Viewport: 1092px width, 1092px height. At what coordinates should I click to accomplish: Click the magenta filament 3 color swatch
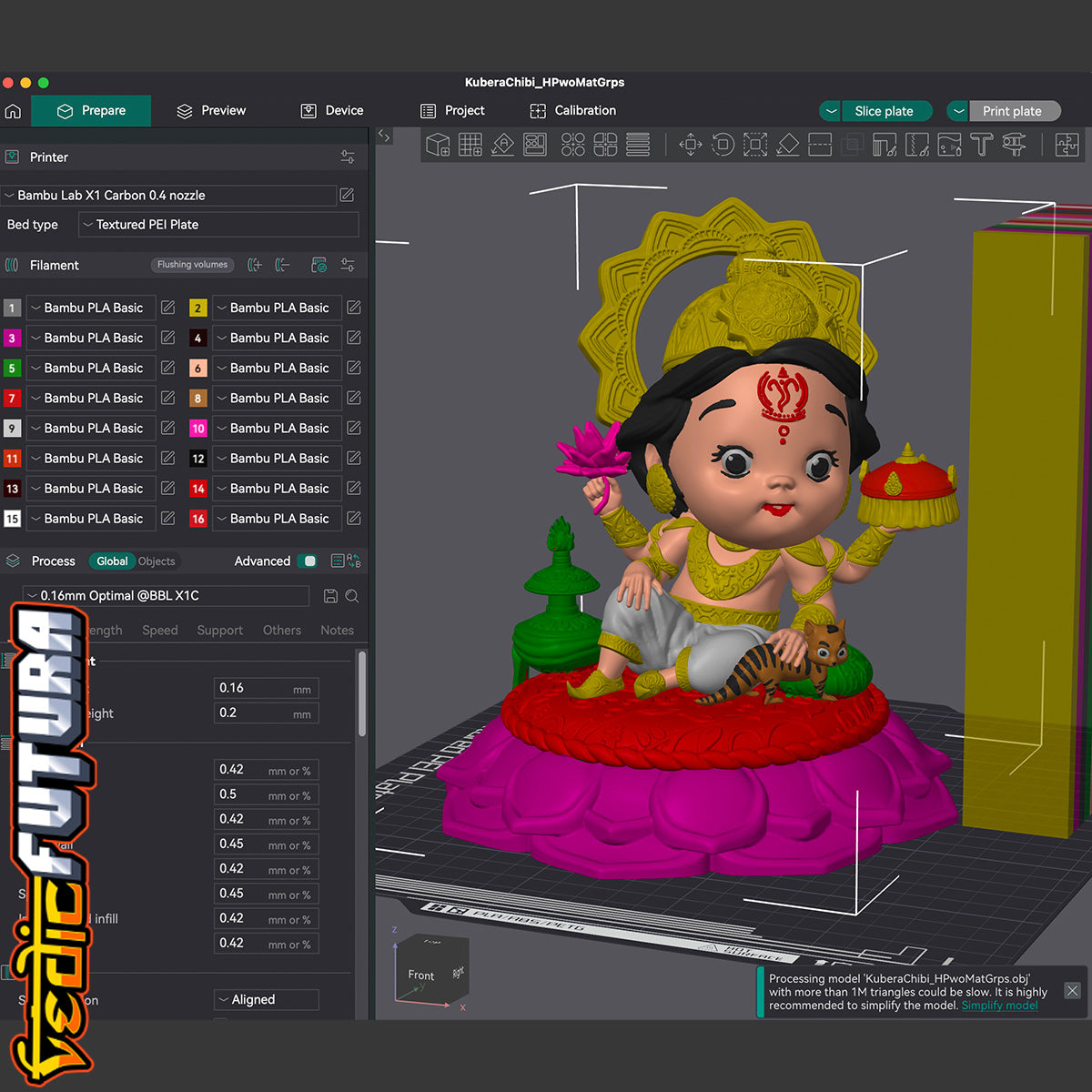click(x=12, y=338)
